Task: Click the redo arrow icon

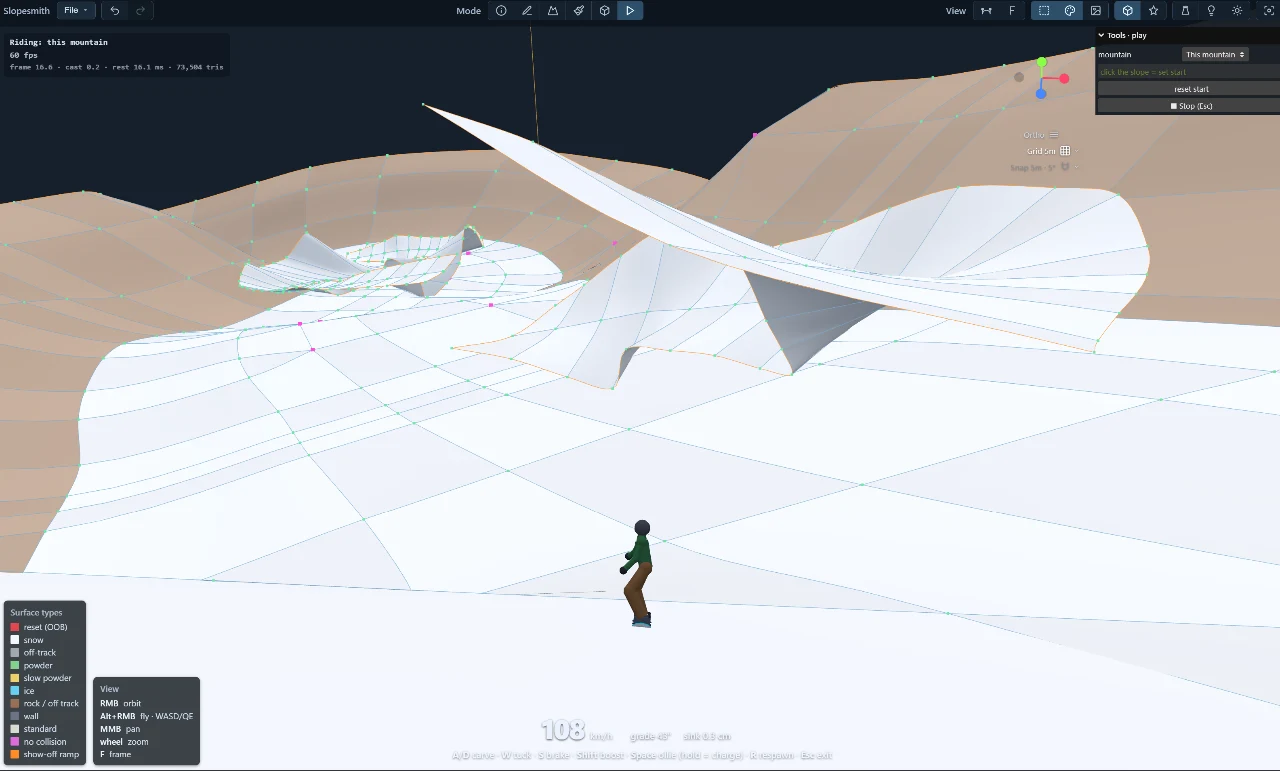Action: (140, 11)
